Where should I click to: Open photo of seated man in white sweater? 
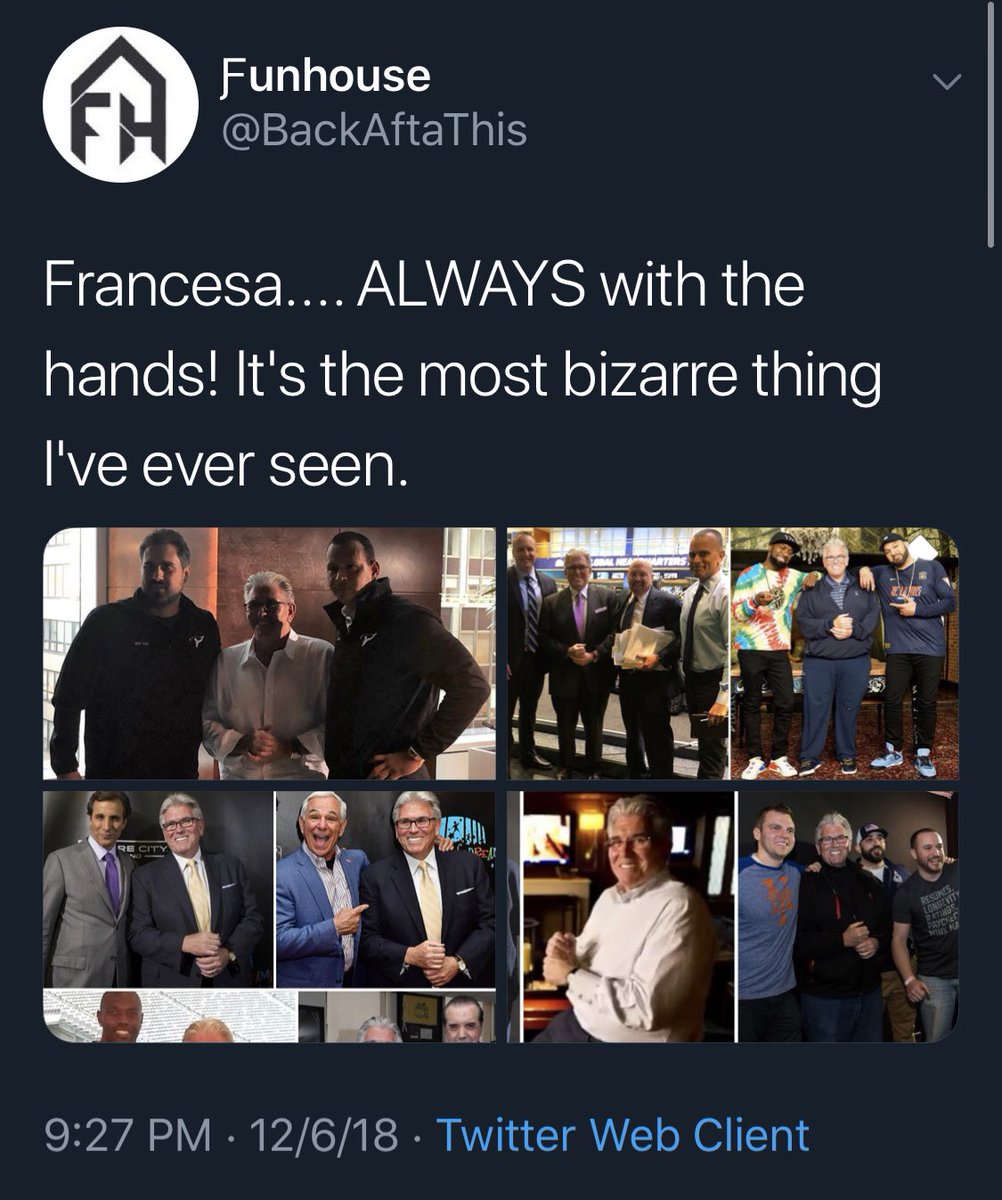click(x=620, y=916)
